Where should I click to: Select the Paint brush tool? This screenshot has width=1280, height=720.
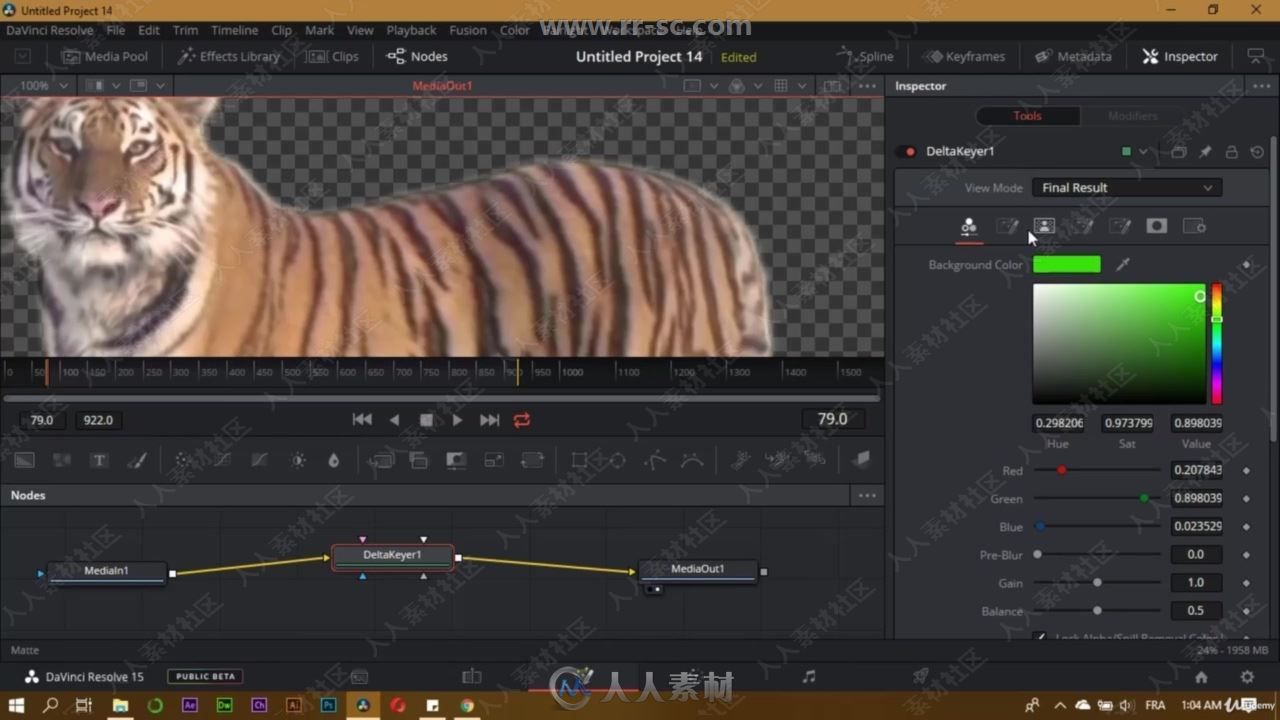point(138,460)
